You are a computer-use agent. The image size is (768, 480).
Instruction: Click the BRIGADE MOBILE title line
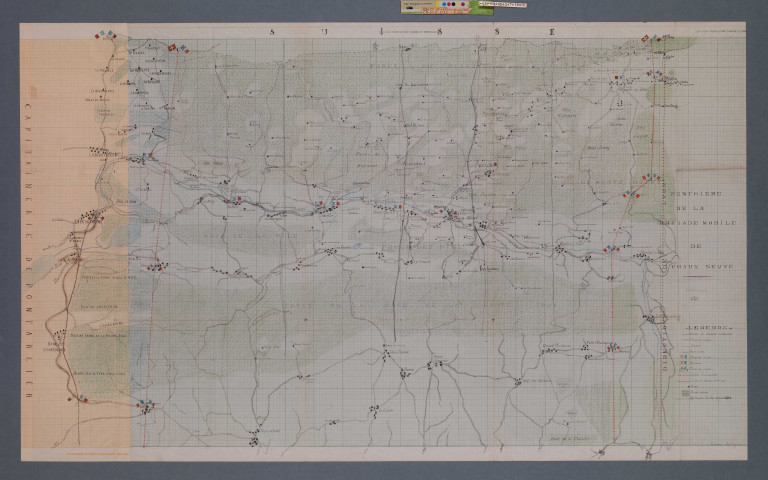698,223
